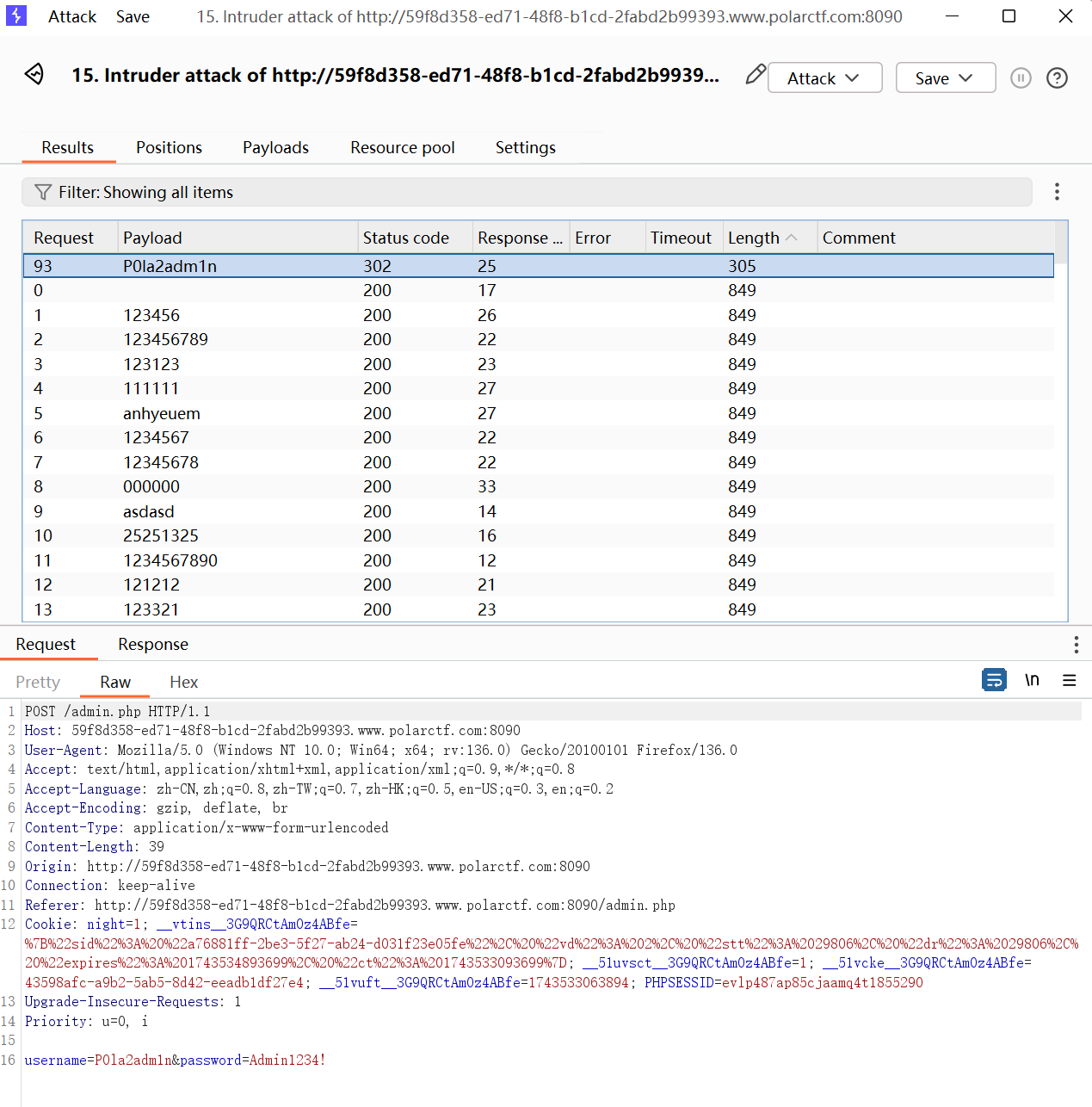
Task: Click the filter funnel icon
Action: tap(42, 192)
